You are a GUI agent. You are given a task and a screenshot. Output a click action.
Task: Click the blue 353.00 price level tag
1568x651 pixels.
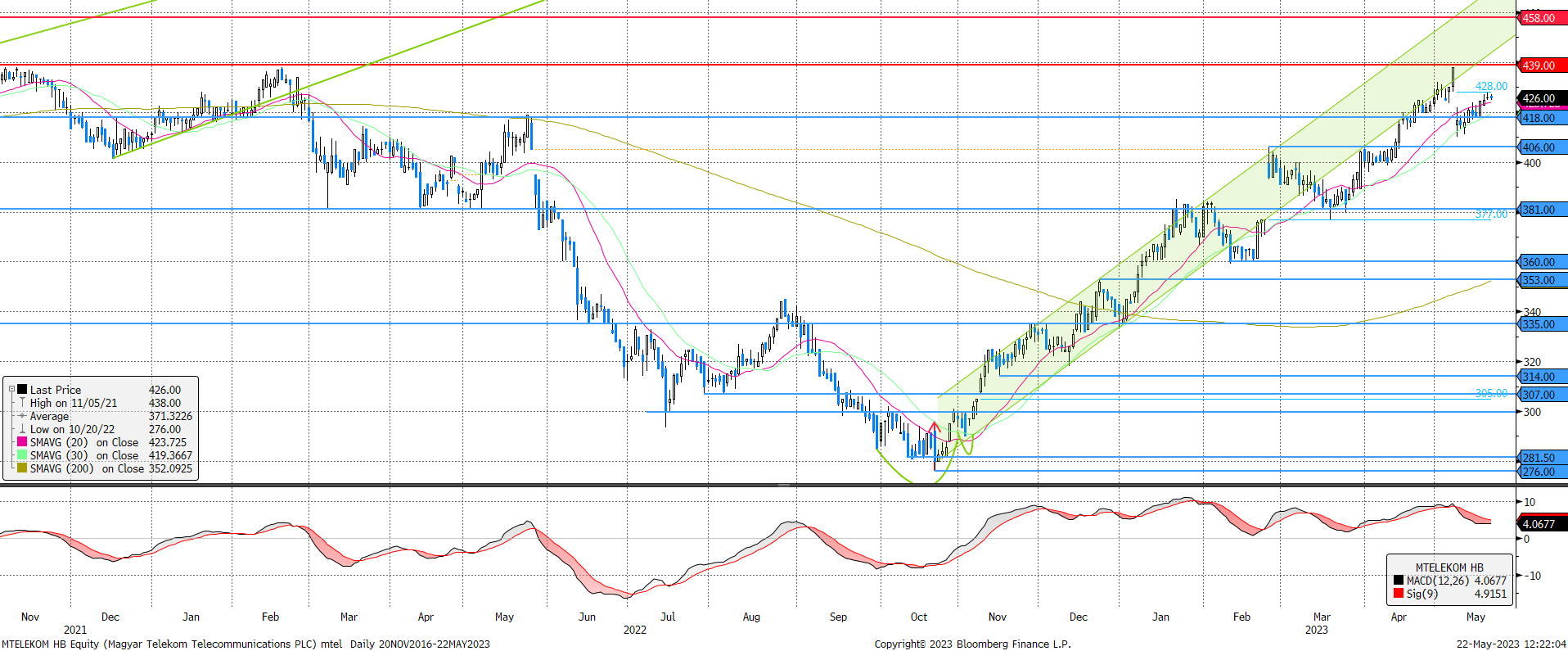pos(1542,280)
